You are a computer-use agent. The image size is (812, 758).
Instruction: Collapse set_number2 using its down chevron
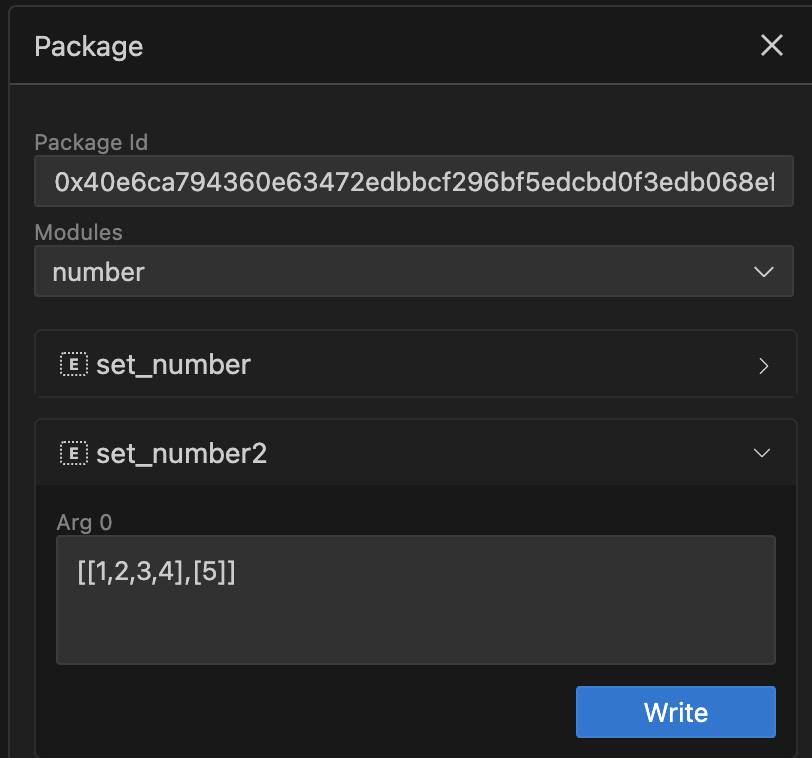click(762, 454)
